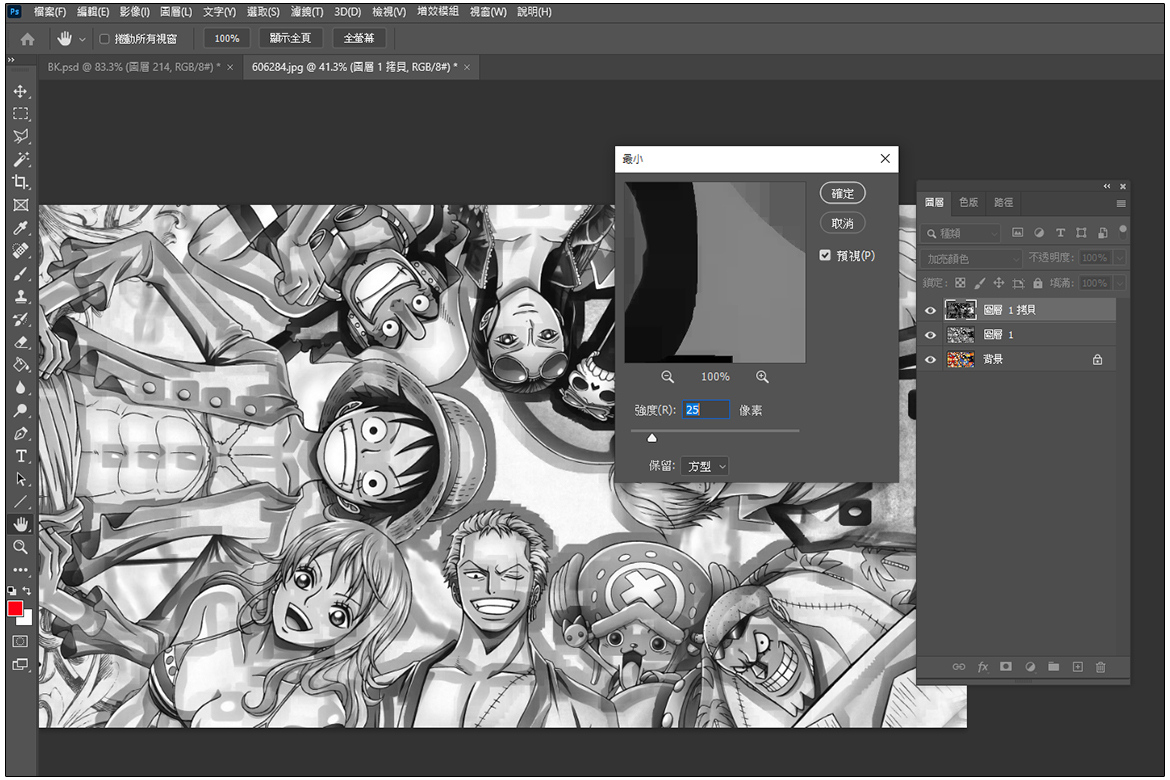Select the Dodge tool
The image size is (1170, 780).
click(20, 411)
